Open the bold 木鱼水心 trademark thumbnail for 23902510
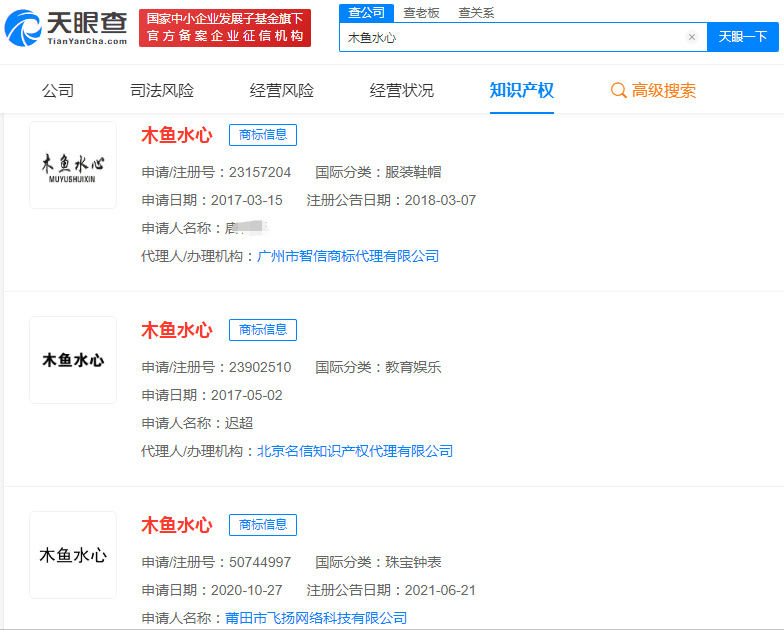Viewport: 784px width, 630px height. pyautogui.click(x=73, y=360)
